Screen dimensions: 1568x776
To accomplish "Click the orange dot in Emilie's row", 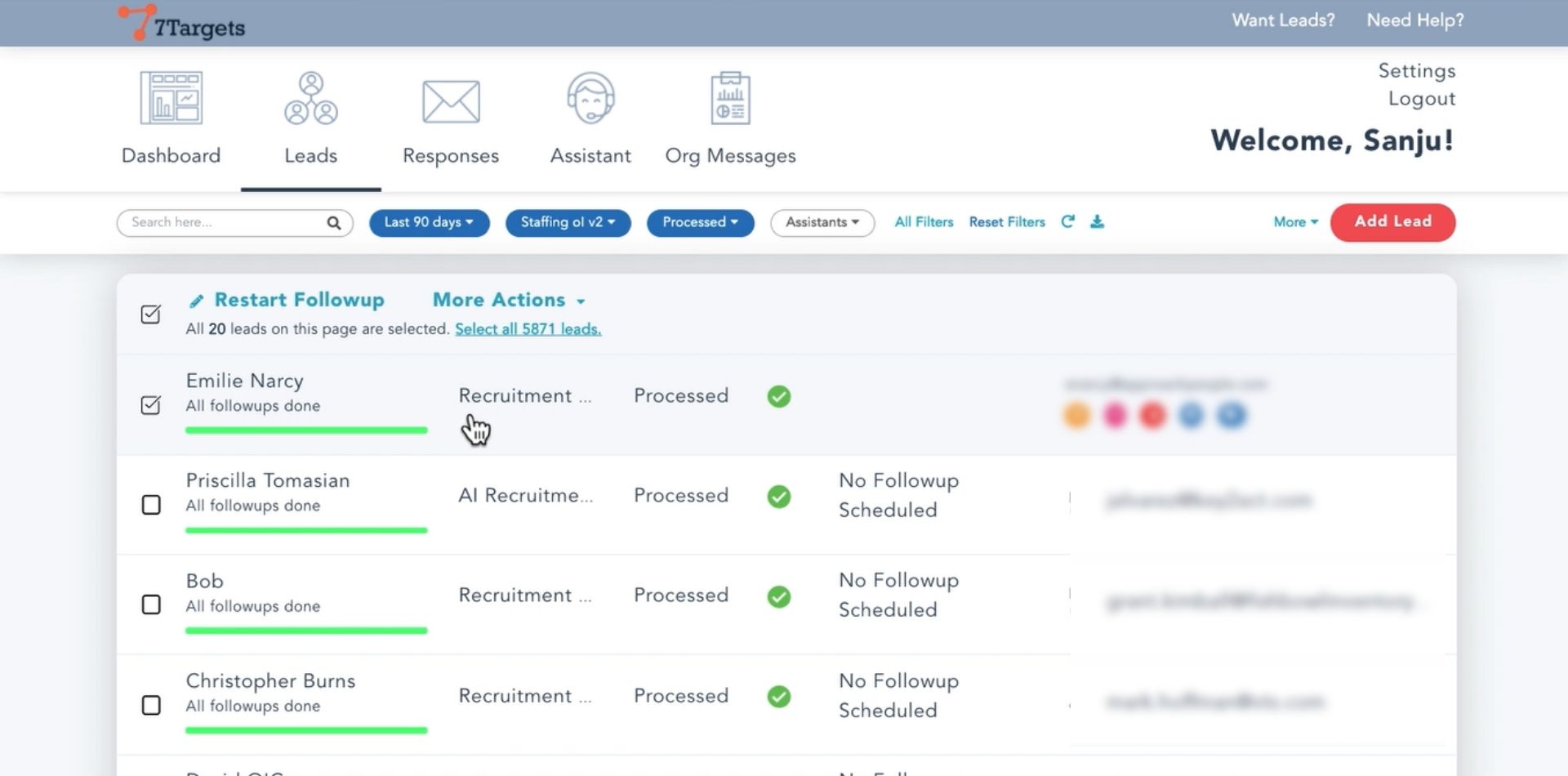I will coord(1076,415).
